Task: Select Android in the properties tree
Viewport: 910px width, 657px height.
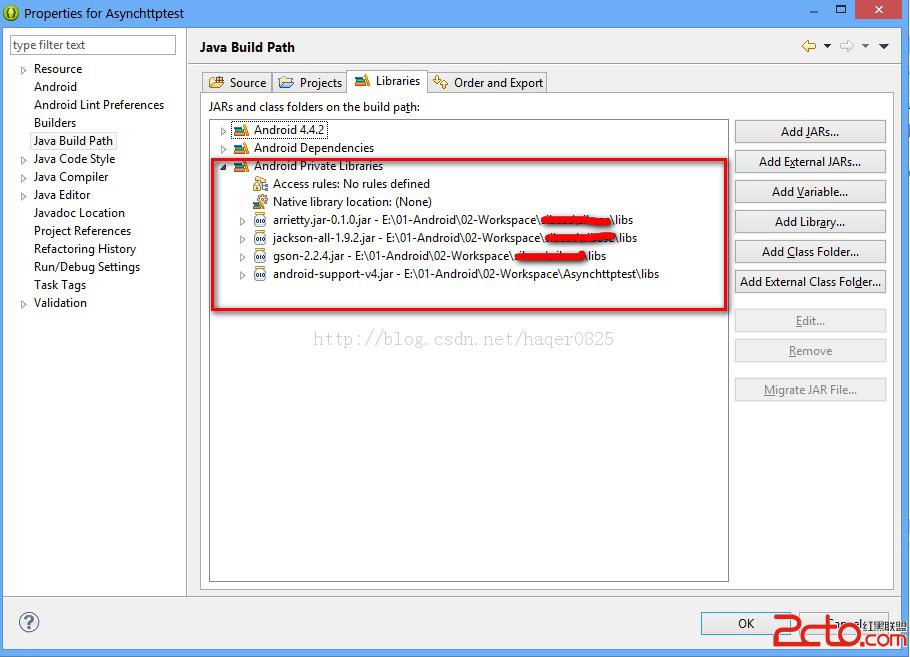Action: point(55,86)
